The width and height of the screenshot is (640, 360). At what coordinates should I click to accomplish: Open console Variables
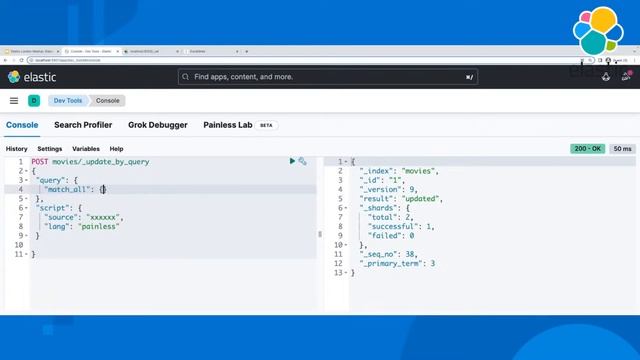pyautogui.click(x=86, y=149)
